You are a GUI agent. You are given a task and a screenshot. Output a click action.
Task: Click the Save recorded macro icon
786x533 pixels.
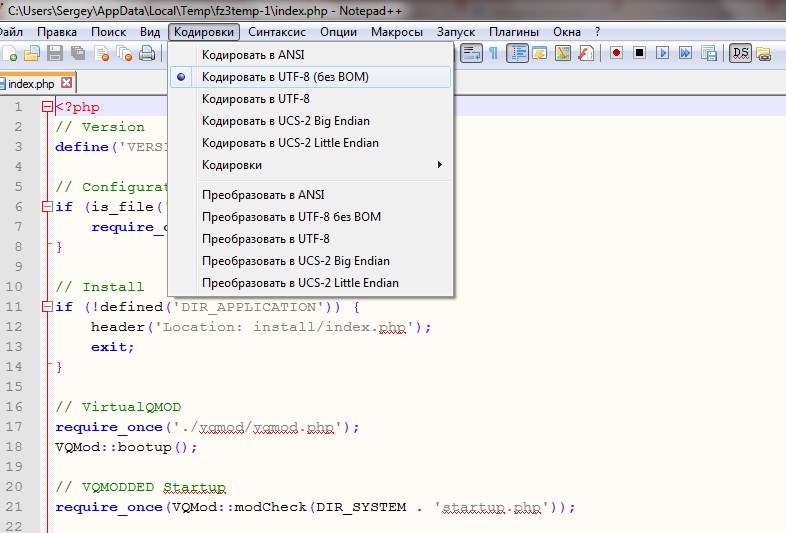[708, 53]
